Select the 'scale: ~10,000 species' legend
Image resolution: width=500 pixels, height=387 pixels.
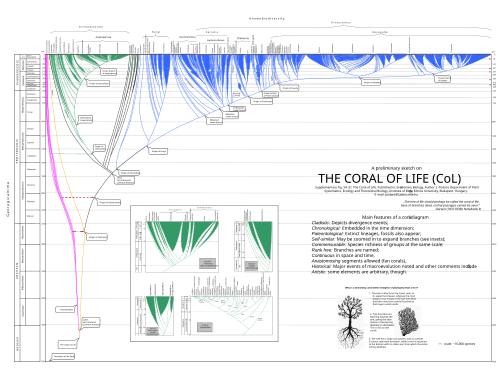coord(457,344)
